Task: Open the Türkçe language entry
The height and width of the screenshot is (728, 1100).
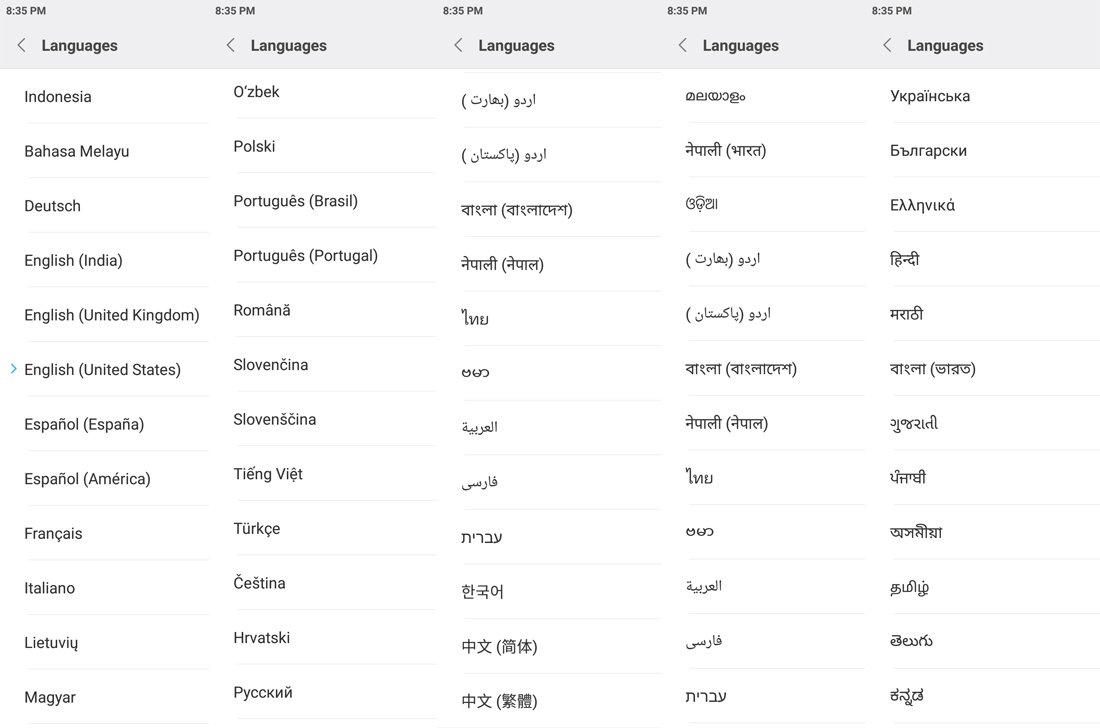Action: pos(257,528)
